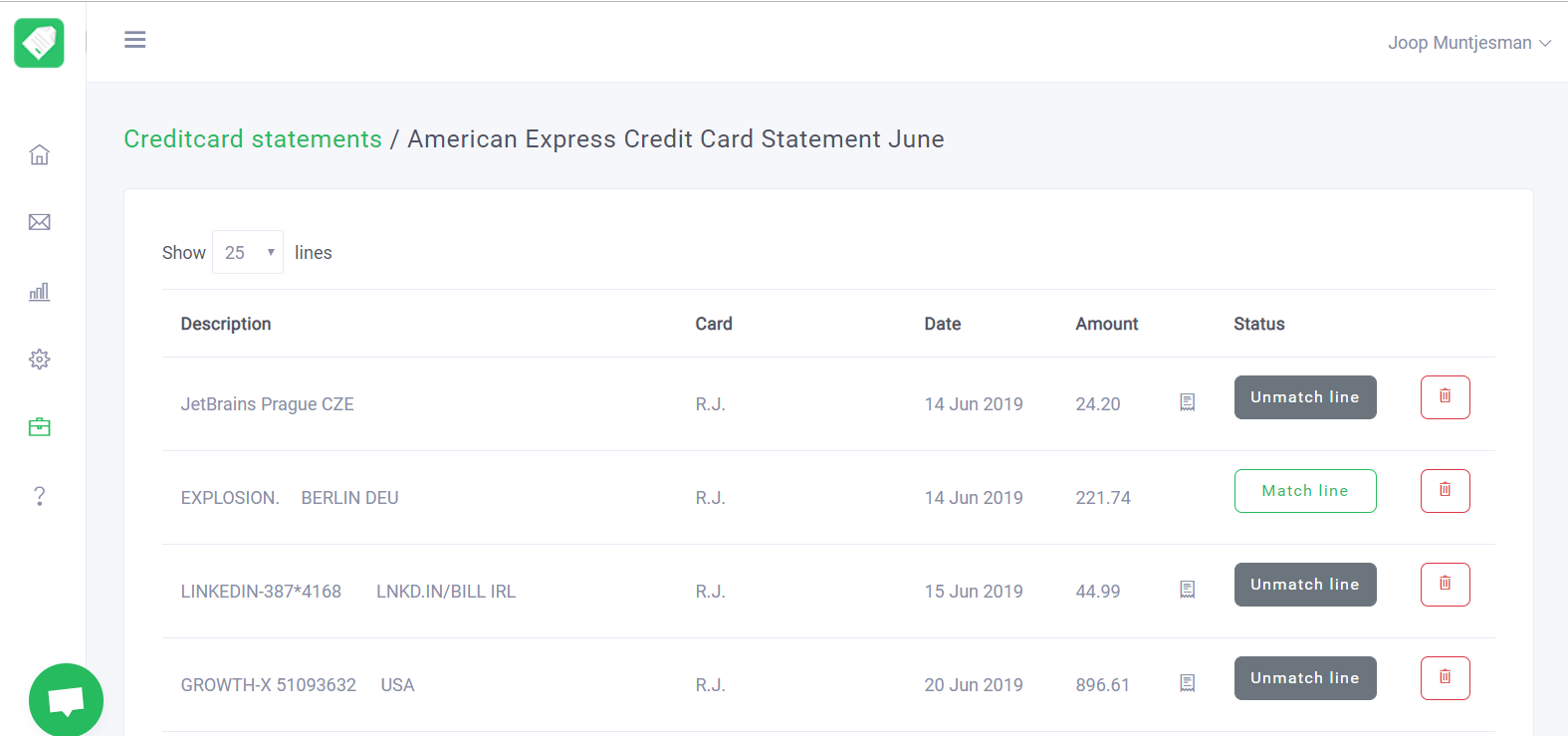Screen dimensions: 1568x736
Task: Unmatch the GROWTH-X 51093632 USA line
Action: point(1304,678)
